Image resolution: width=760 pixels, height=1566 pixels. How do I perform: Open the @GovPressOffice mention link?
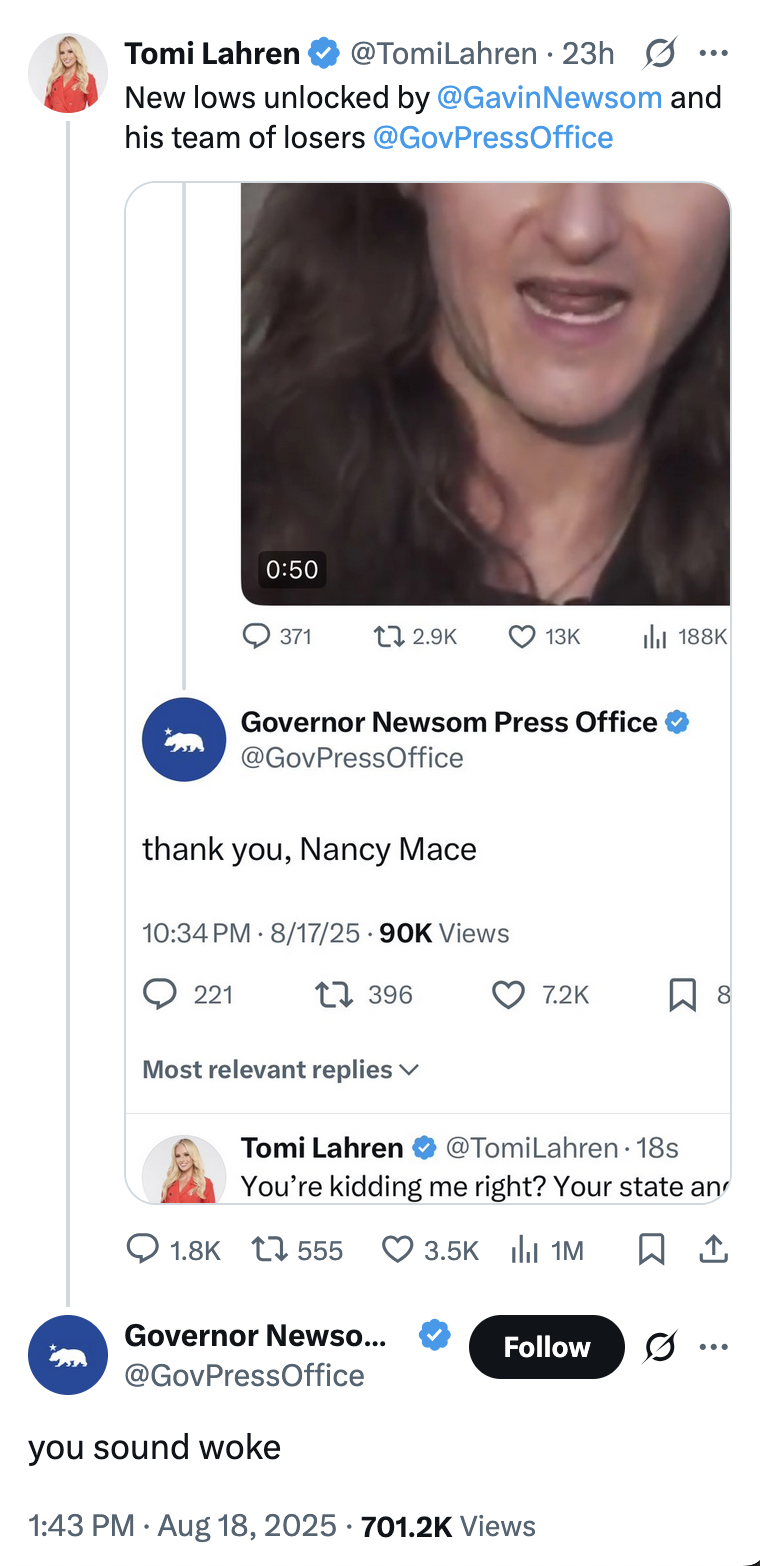point(492,137)
